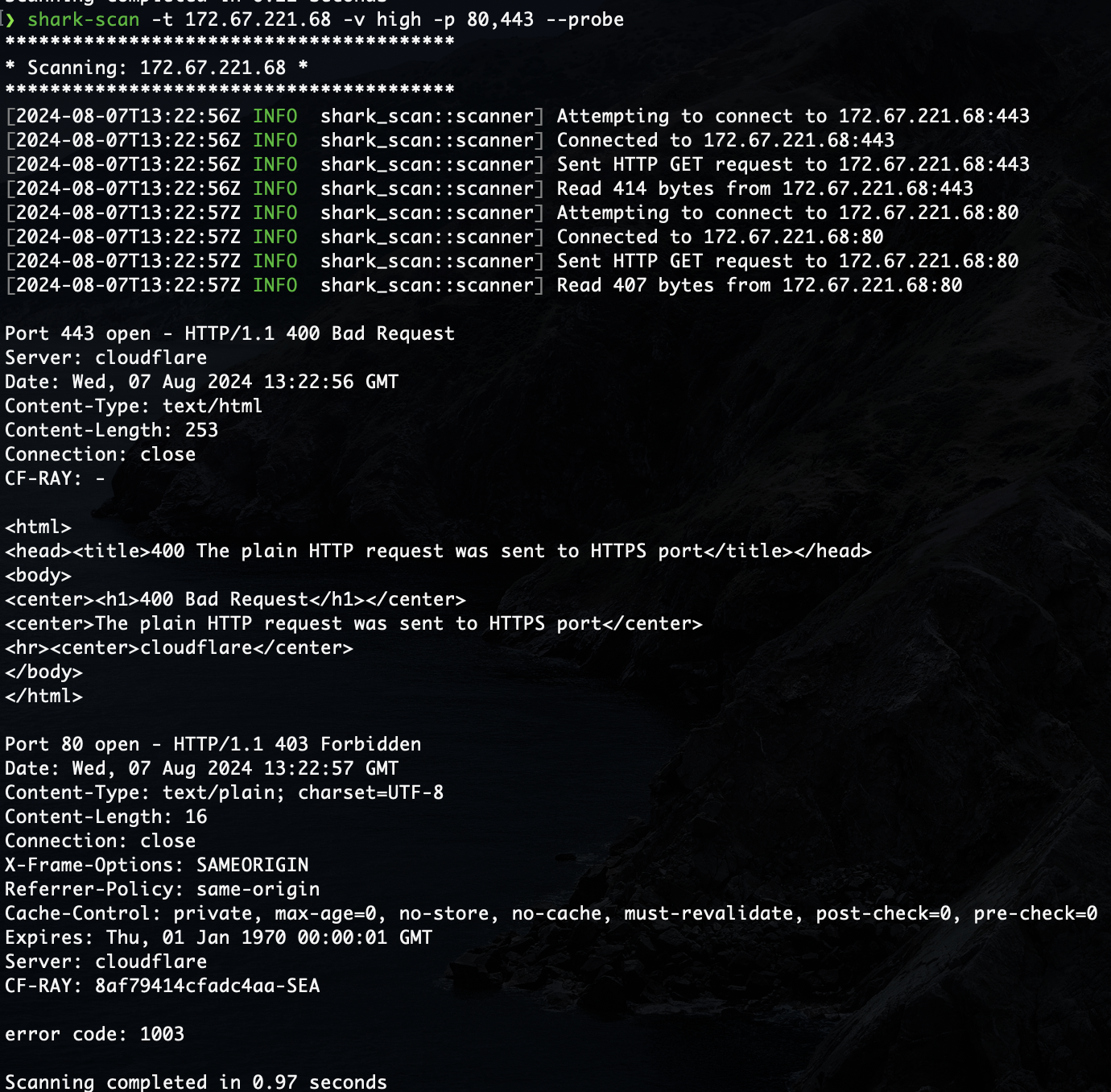Click 'Attempting to connect to 172.67.221.68:80' line

click(787, 213)
